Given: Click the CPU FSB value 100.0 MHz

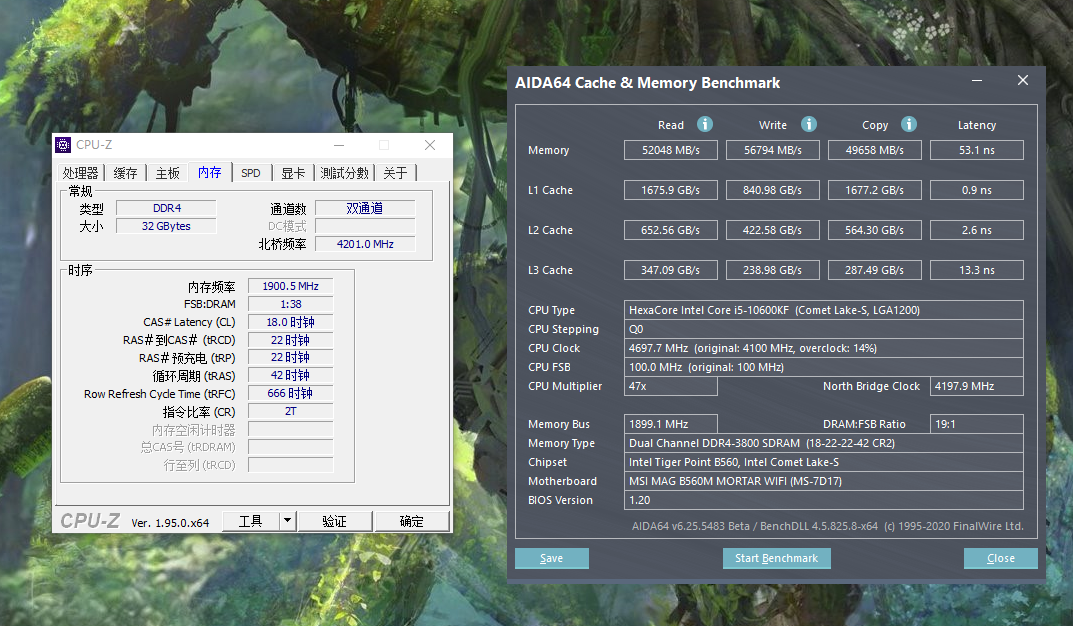Looking at the screenshot, I should [823, 367].
